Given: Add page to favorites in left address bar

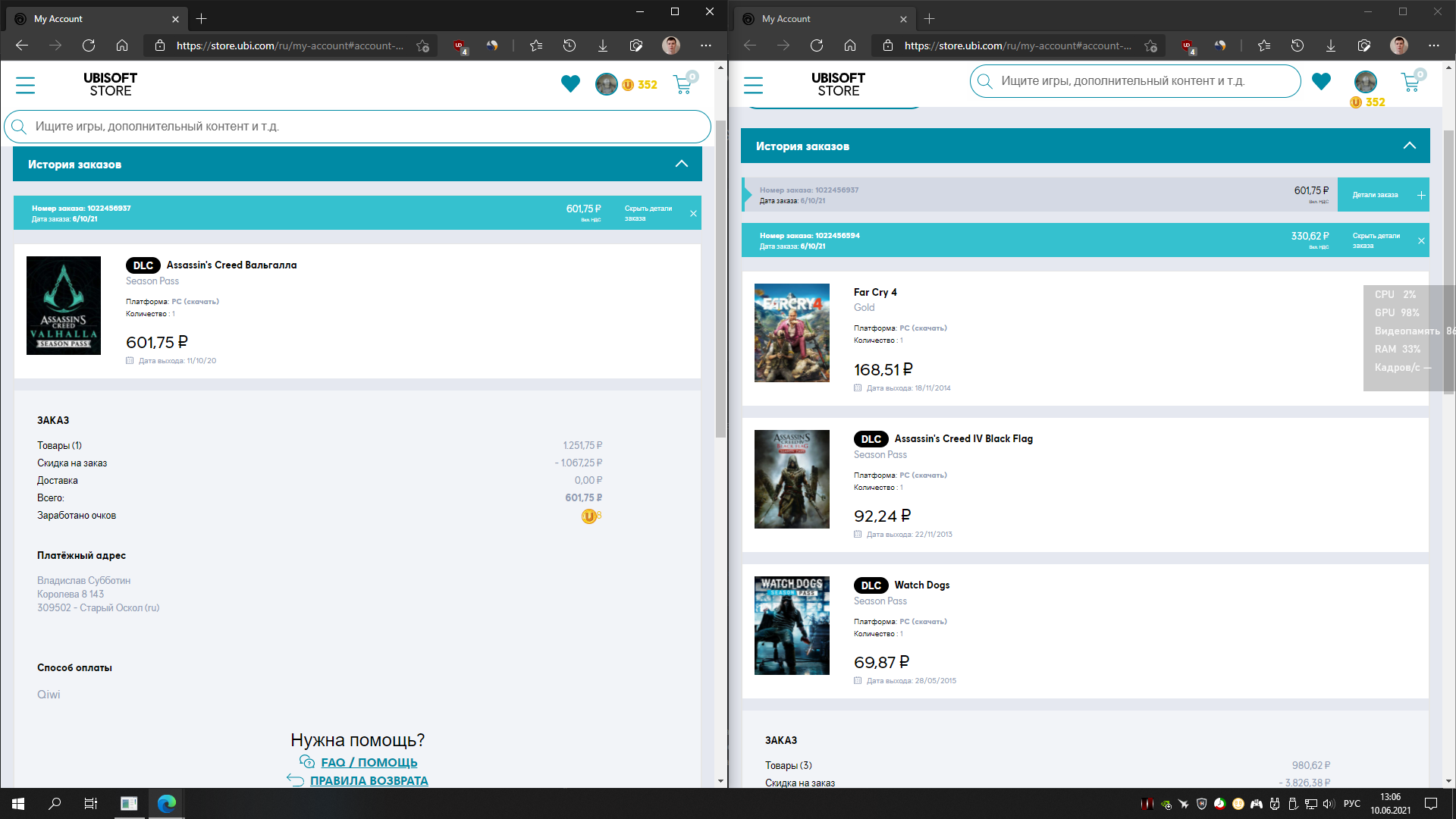Looking at the screenshot, I should (x=423, y=45).
